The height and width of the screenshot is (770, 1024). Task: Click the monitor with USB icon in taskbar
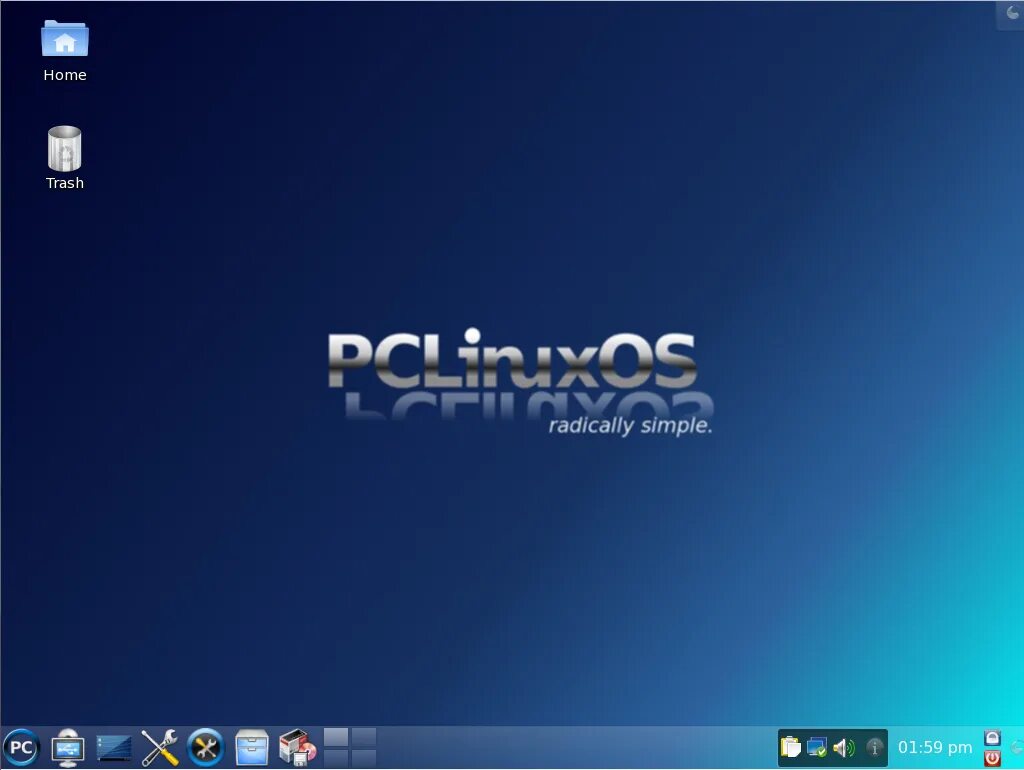[68, 747]
